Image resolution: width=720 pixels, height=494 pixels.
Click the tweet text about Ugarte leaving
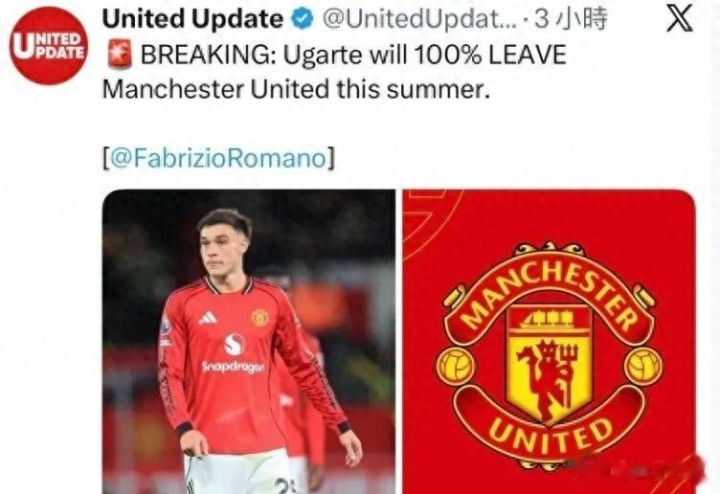334,72
